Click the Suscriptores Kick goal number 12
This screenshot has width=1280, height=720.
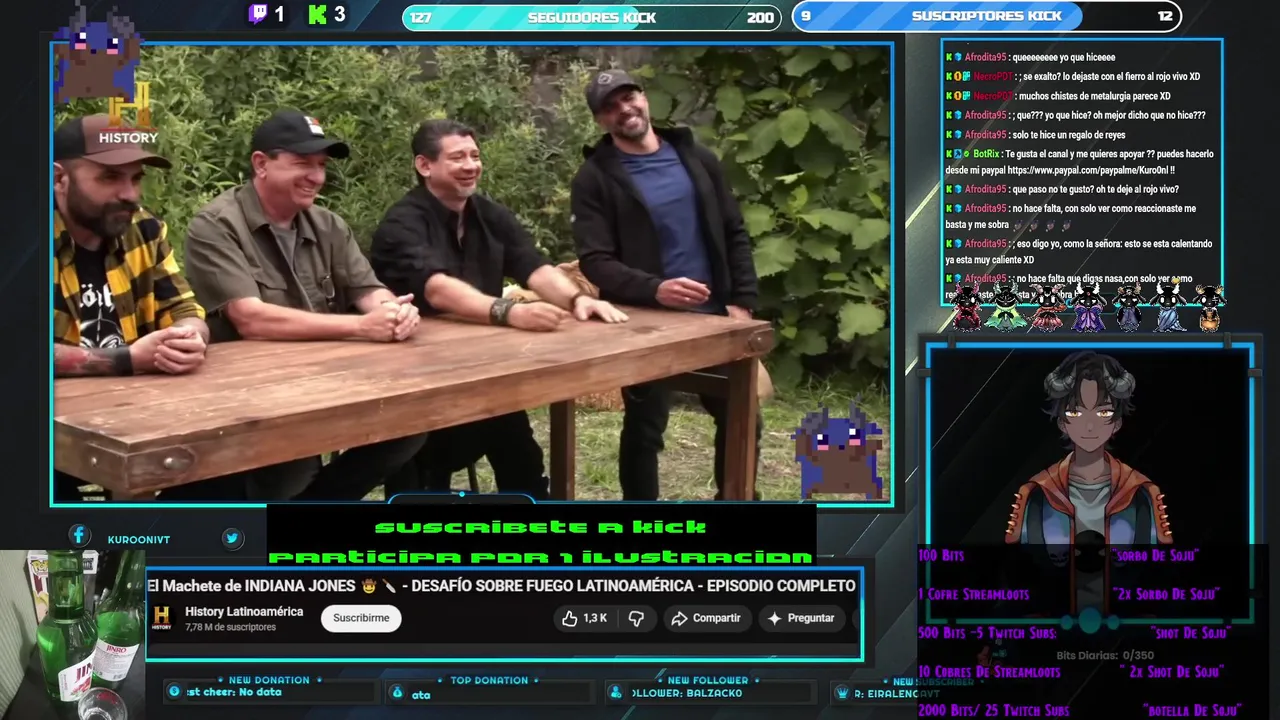1165,16
